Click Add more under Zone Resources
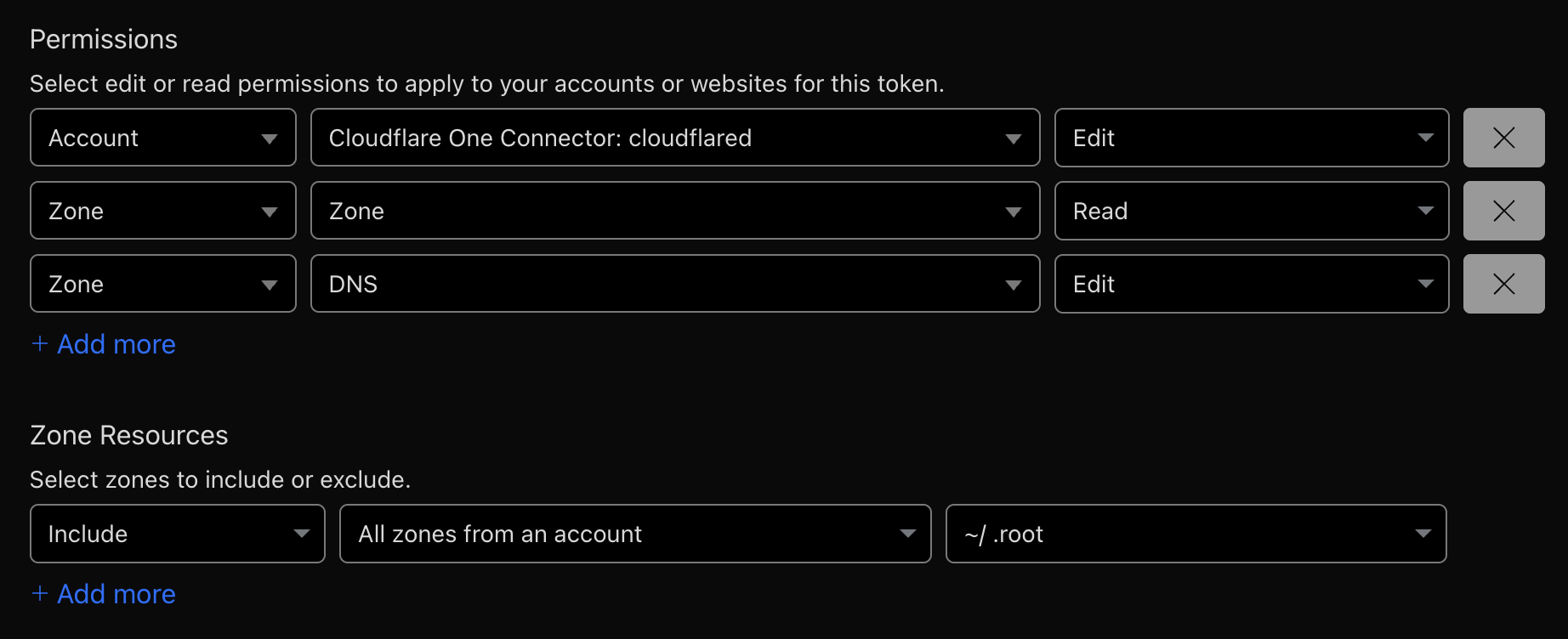Viewport: 1568px width, 639px height. (x=116, y=593)
